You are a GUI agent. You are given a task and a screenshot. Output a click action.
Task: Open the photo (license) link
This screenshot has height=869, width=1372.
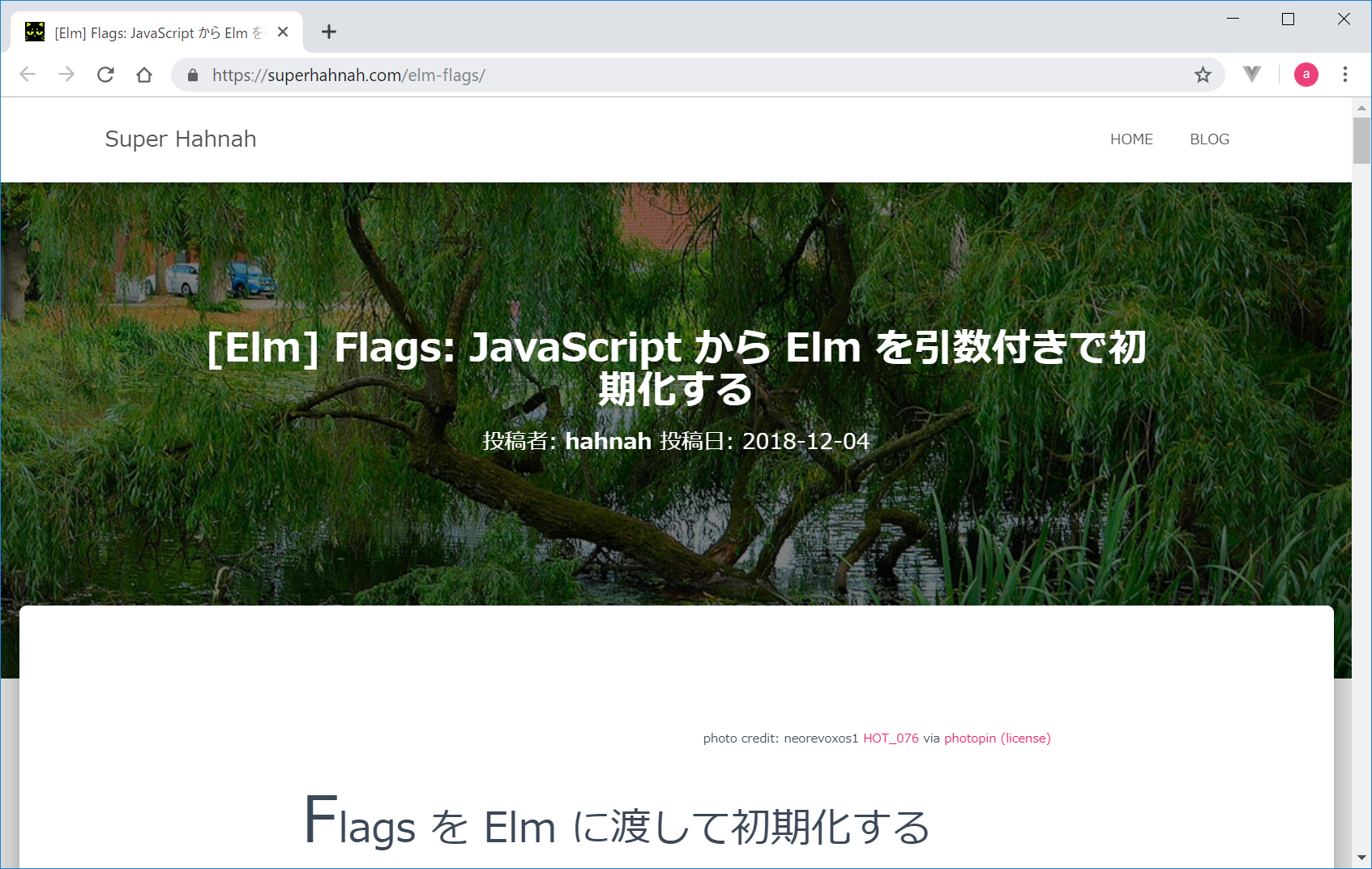click(x=1025, y=738)
